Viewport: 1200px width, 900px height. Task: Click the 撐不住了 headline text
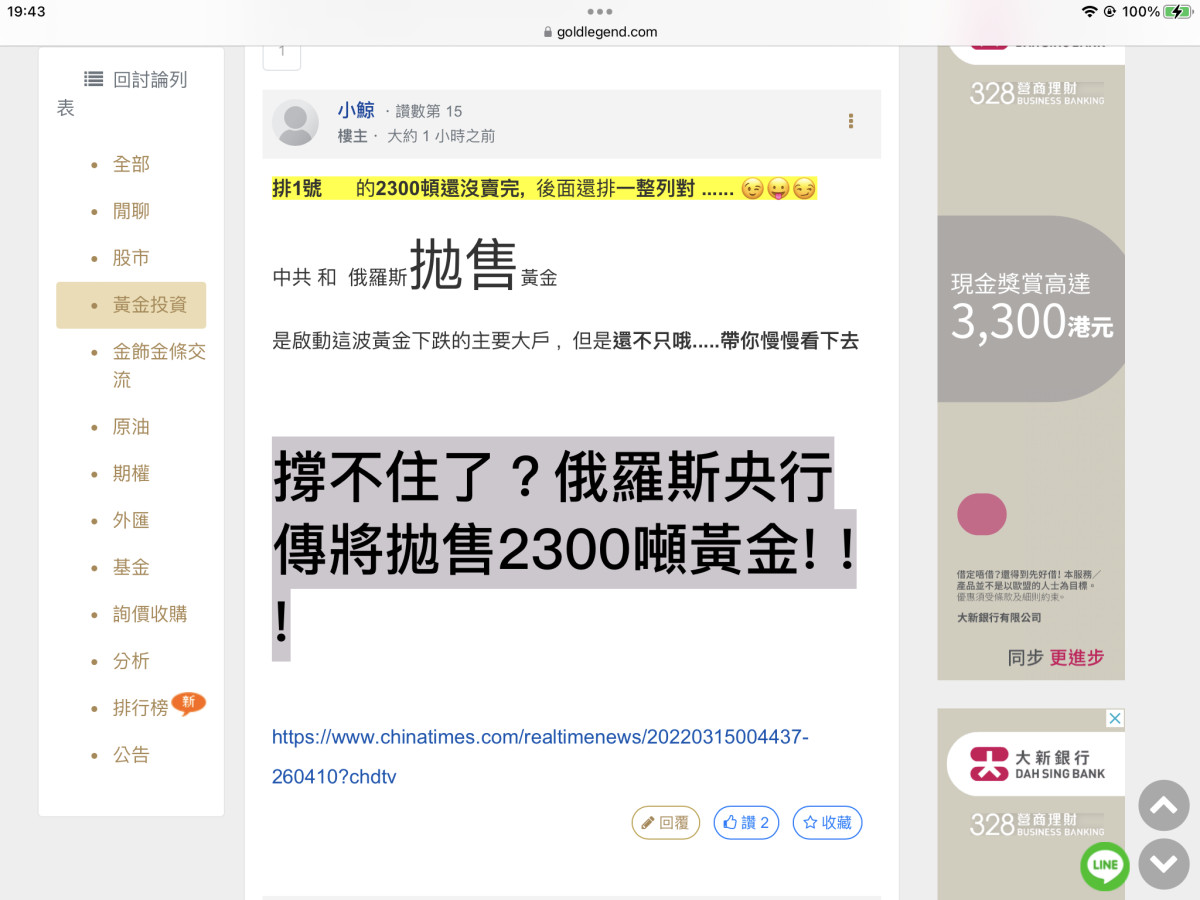pos(565,548)
